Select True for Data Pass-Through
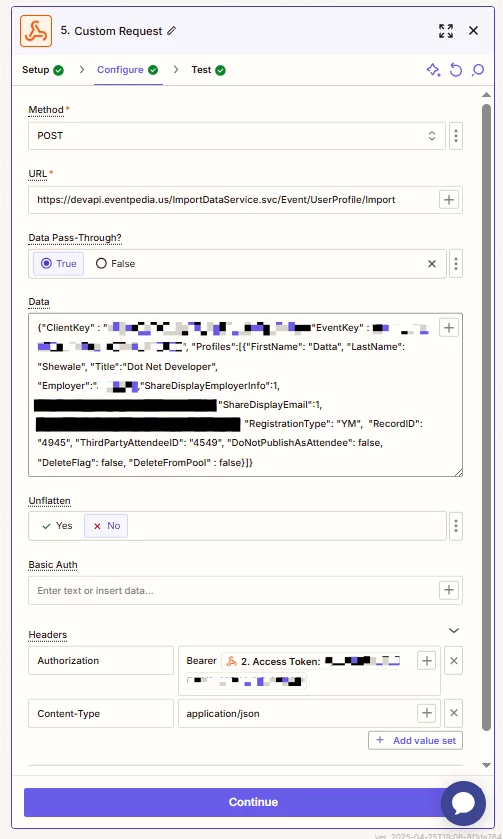 point(58,263)
